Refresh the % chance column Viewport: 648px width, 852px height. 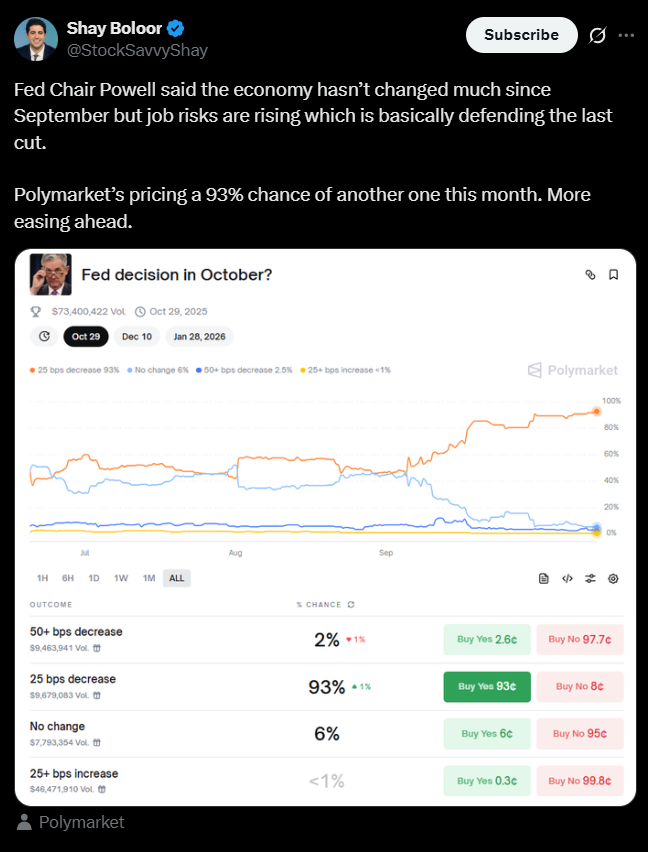click(350, 605)
